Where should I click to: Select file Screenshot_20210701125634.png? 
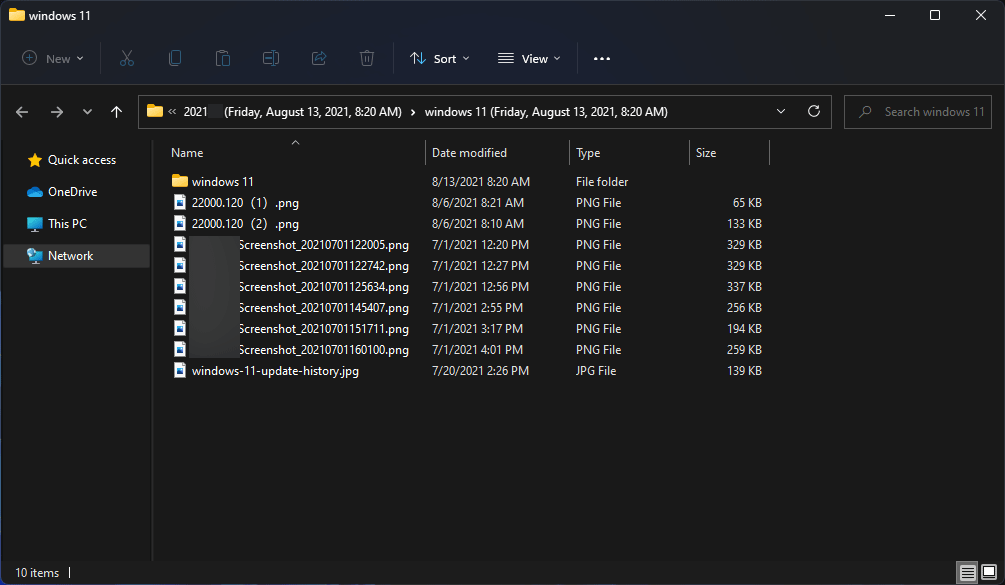[x=324, y=286]
